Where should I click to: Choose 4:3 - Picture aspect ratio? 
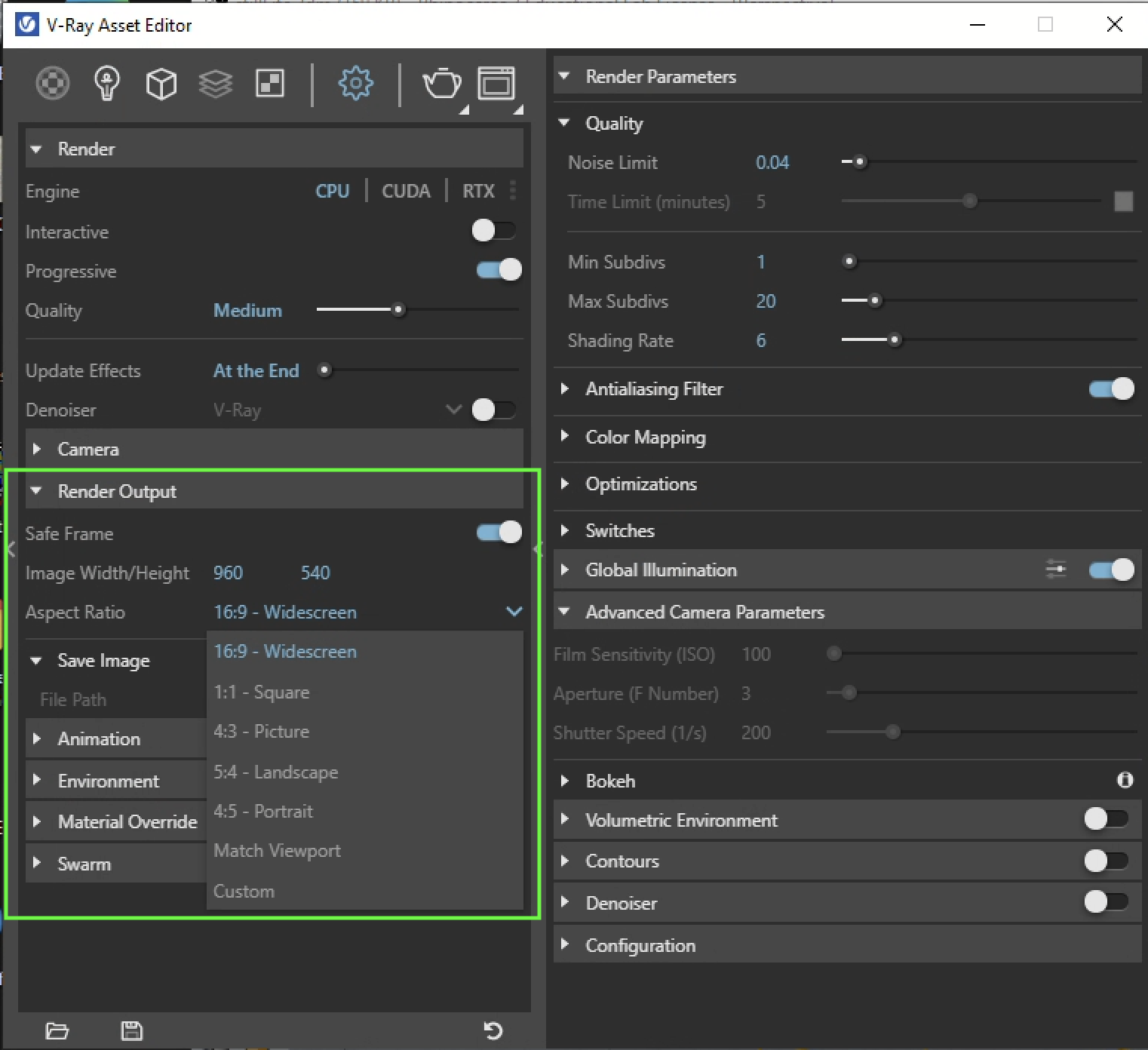tap(365, 732)
